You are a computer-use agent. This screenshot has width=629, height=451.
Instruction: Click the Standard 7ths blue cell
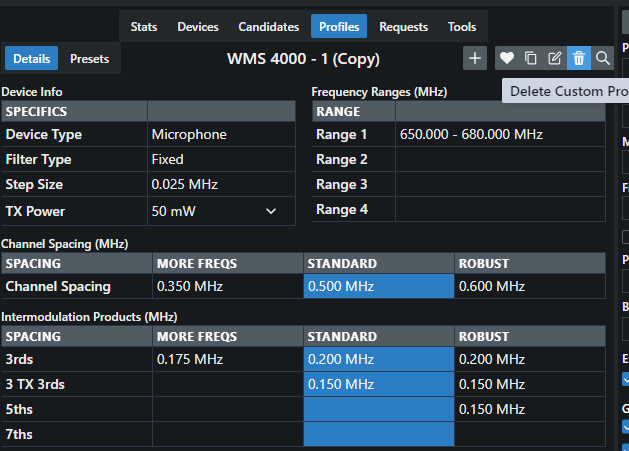[x=379, y=434]
